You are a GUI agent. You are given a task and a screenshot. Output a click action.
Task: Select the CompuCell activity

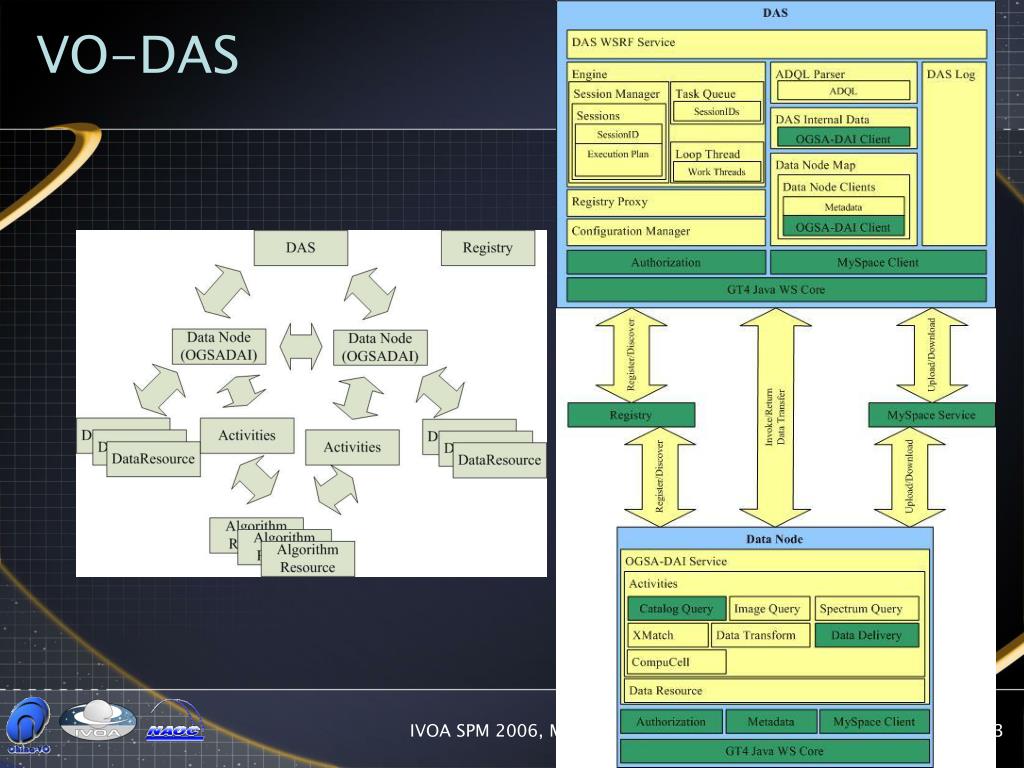[x=677, y=662]
